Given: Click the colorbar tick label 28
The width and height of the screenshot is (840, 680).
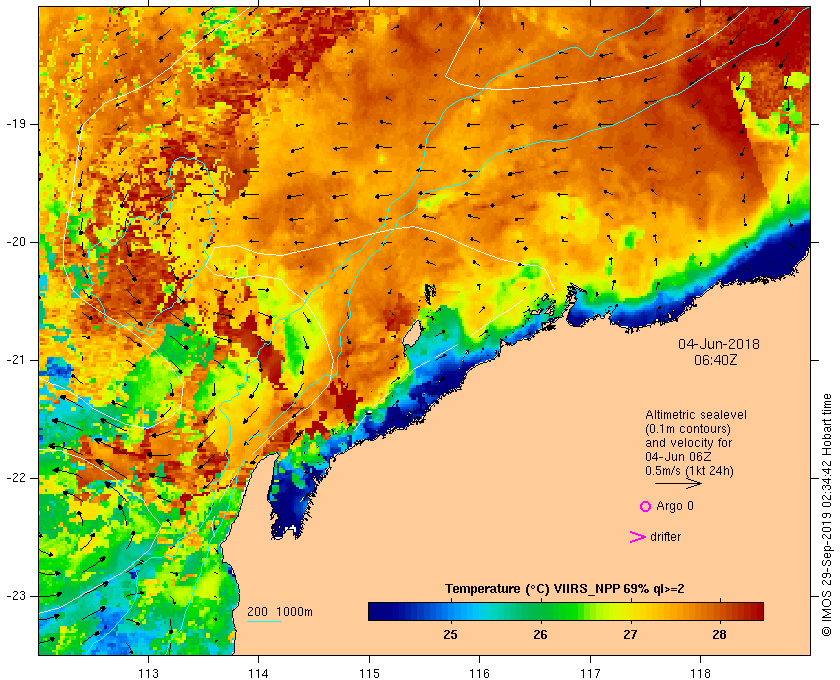Looking at the screenshot, I should coord(719,635).
